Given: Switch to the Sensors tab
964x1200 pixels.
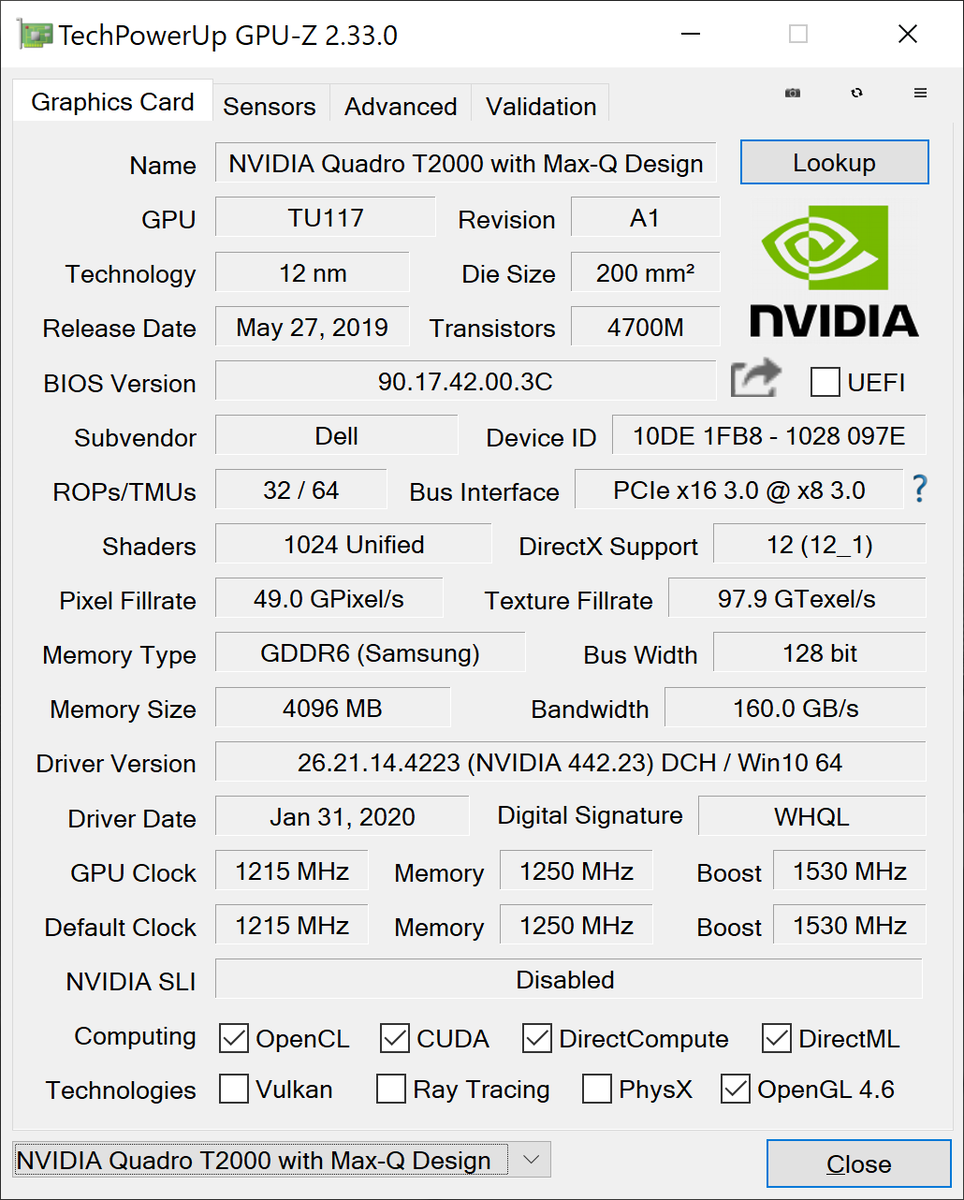Looking at the screenshot, I should tap(269, 106).
